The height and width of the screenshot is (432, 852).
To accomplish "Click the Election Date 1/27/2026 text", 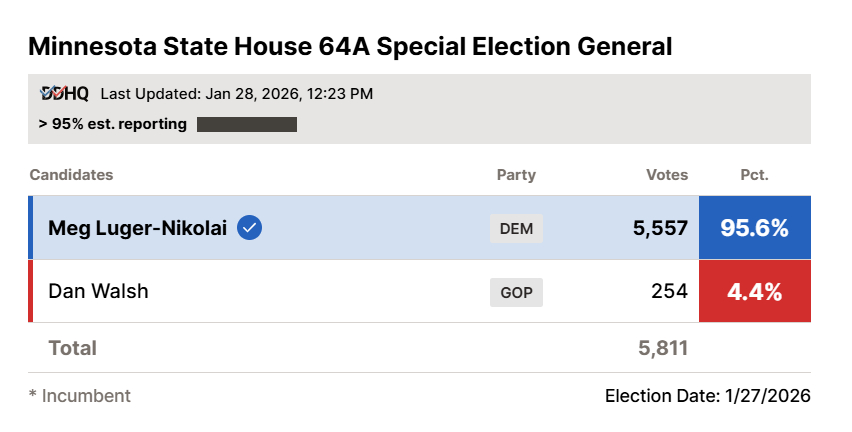I will tap(707, 396).
